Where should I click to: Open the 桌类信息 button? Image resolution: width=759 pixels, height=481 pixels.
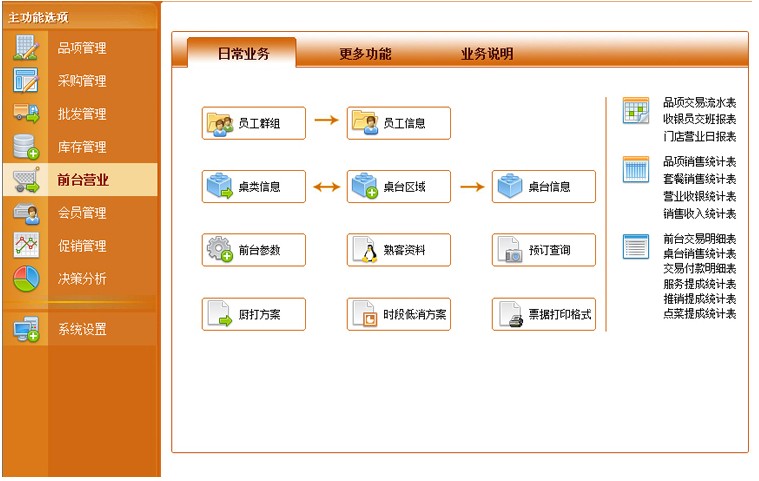coord(254,186)
